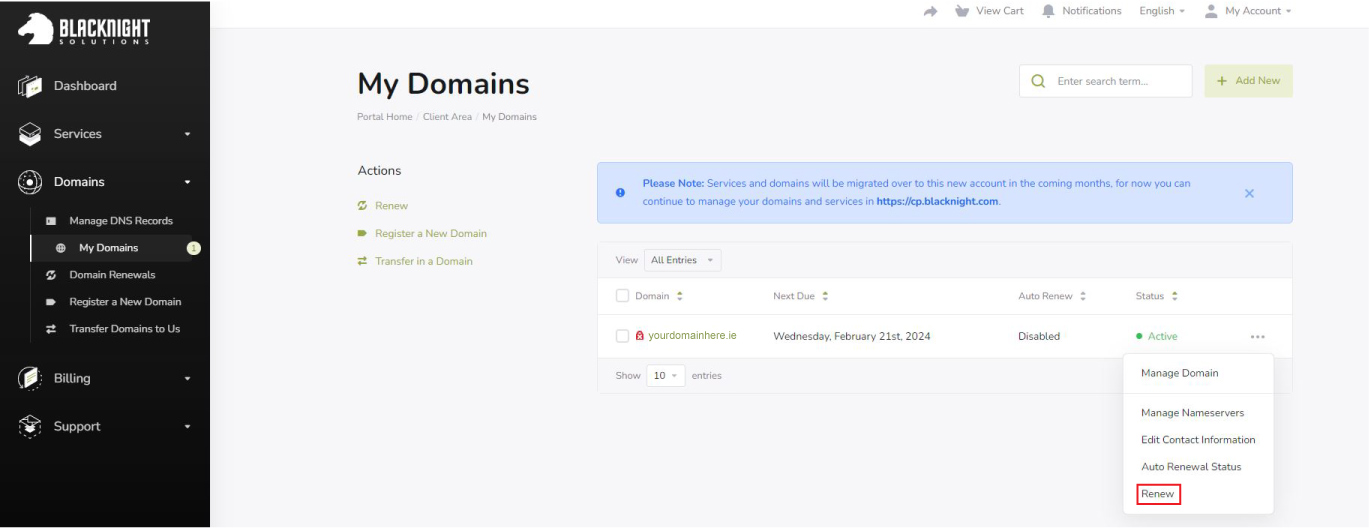Open the Show 10 entries dropdown
This screenshot has width=1369, height=528.
tap(665, 376)
